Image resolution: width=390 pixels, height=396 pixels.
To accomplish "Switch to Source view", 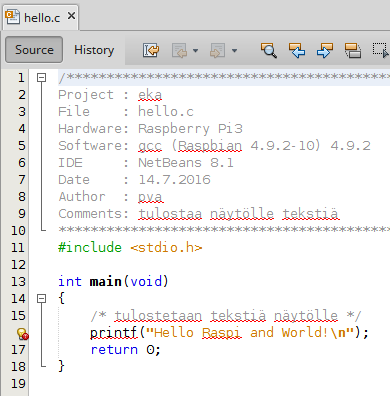I will [x=34, y=50].
